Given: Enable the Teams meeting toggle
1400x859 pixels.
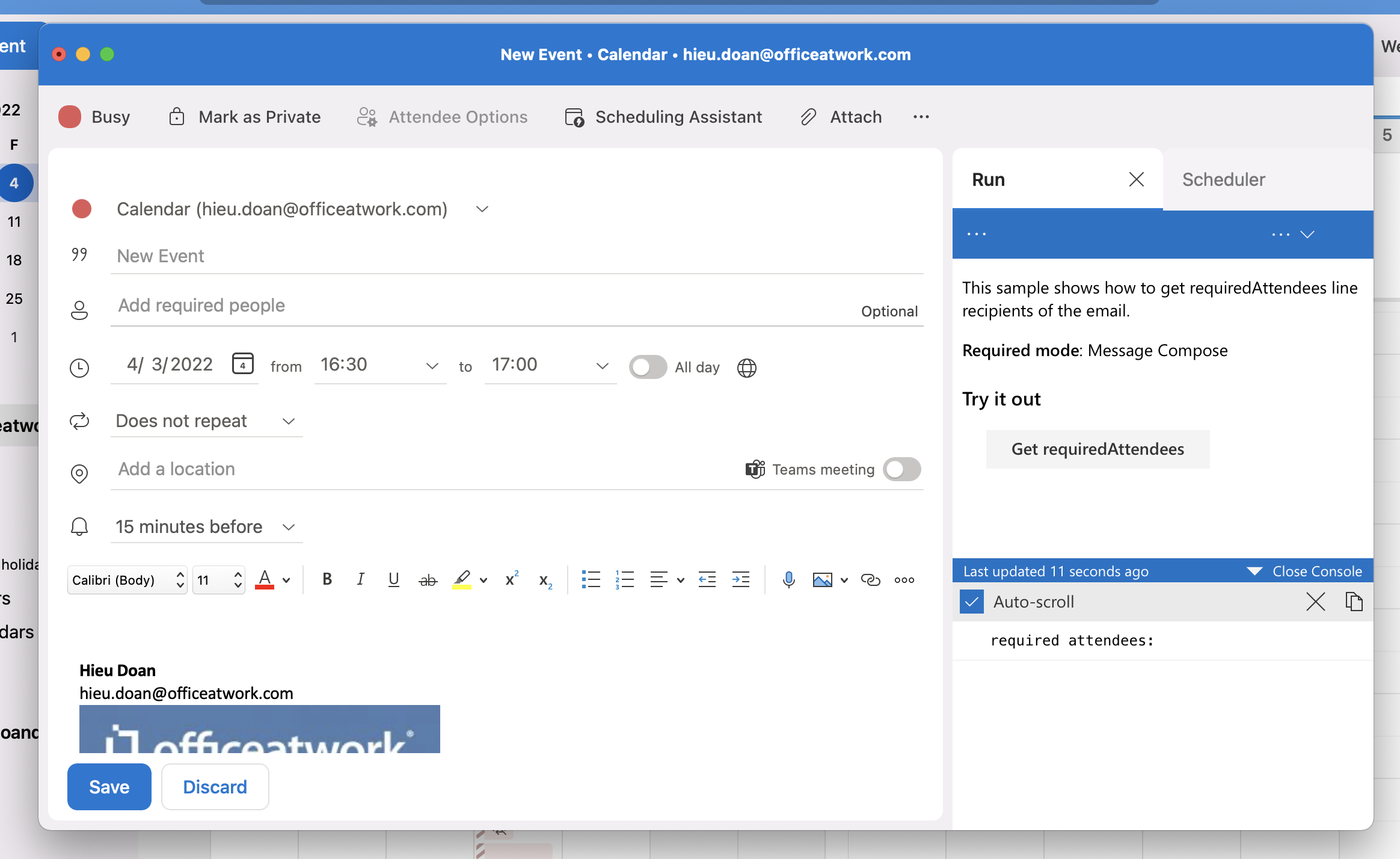Looking at the screenshot, I should pos(901,469).
